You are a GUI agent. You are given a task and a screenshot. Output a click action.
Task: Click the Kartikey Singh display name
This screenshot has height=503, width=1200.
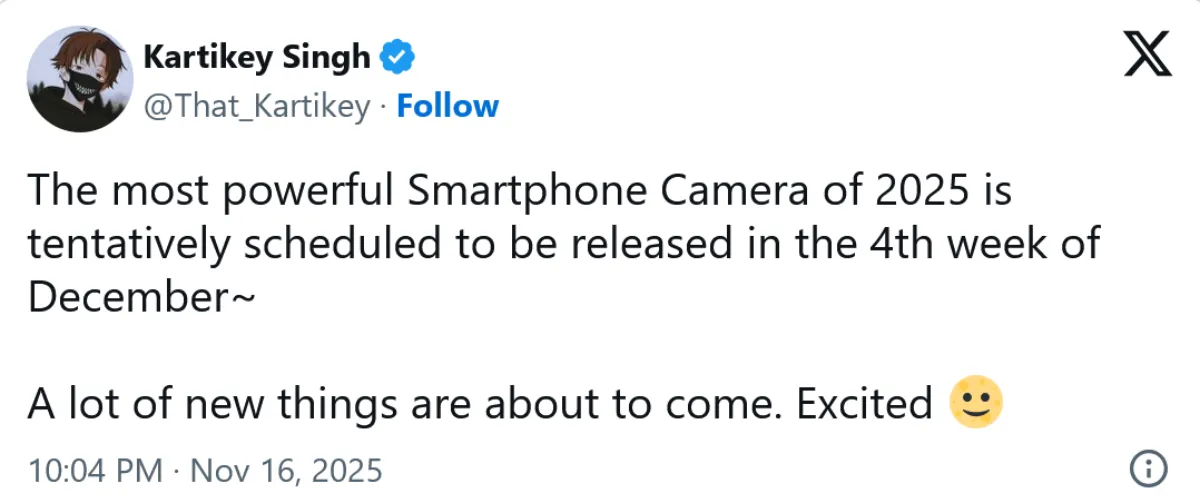point(256,58)
